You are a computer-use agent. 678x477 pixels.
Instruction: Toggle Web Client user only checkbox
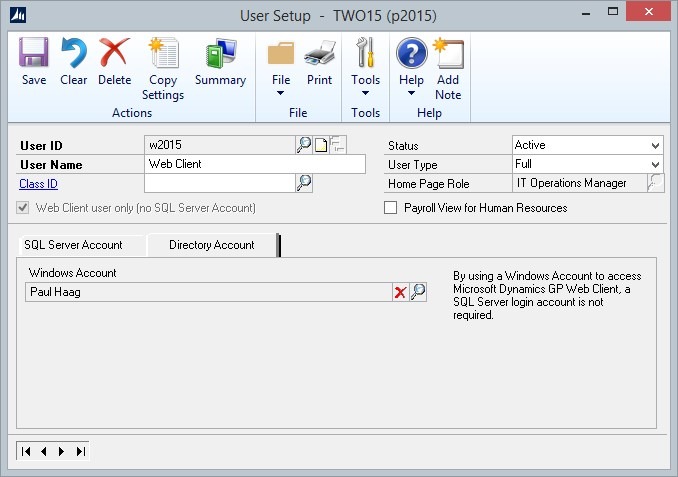(x=25, y=208)
